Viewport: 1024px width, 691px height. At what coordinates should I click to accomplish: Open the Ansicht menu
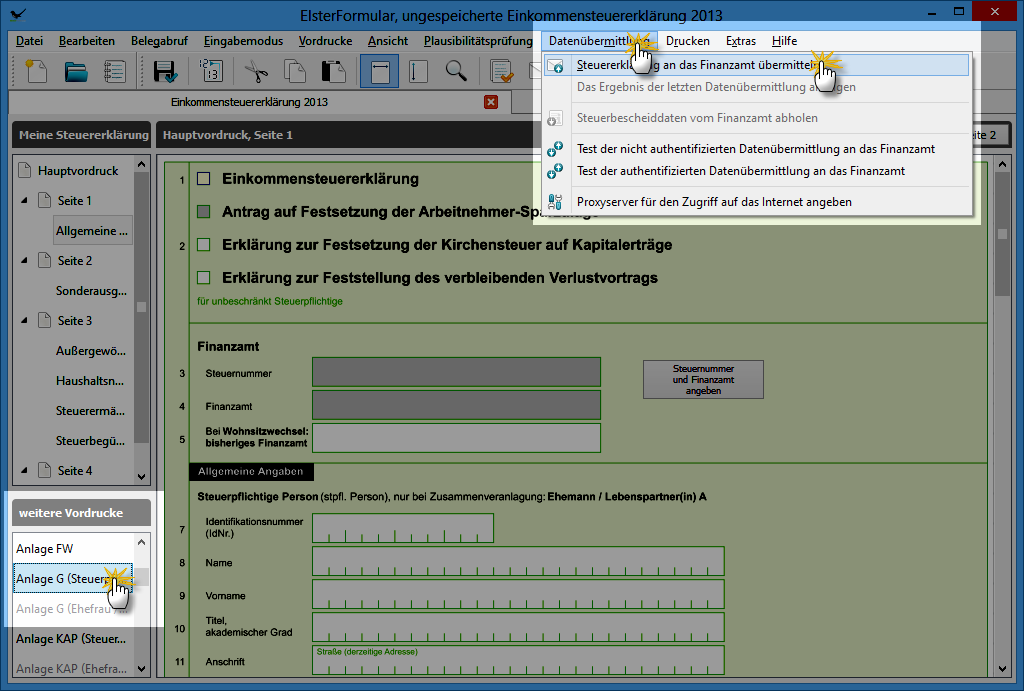coord(388,41)
